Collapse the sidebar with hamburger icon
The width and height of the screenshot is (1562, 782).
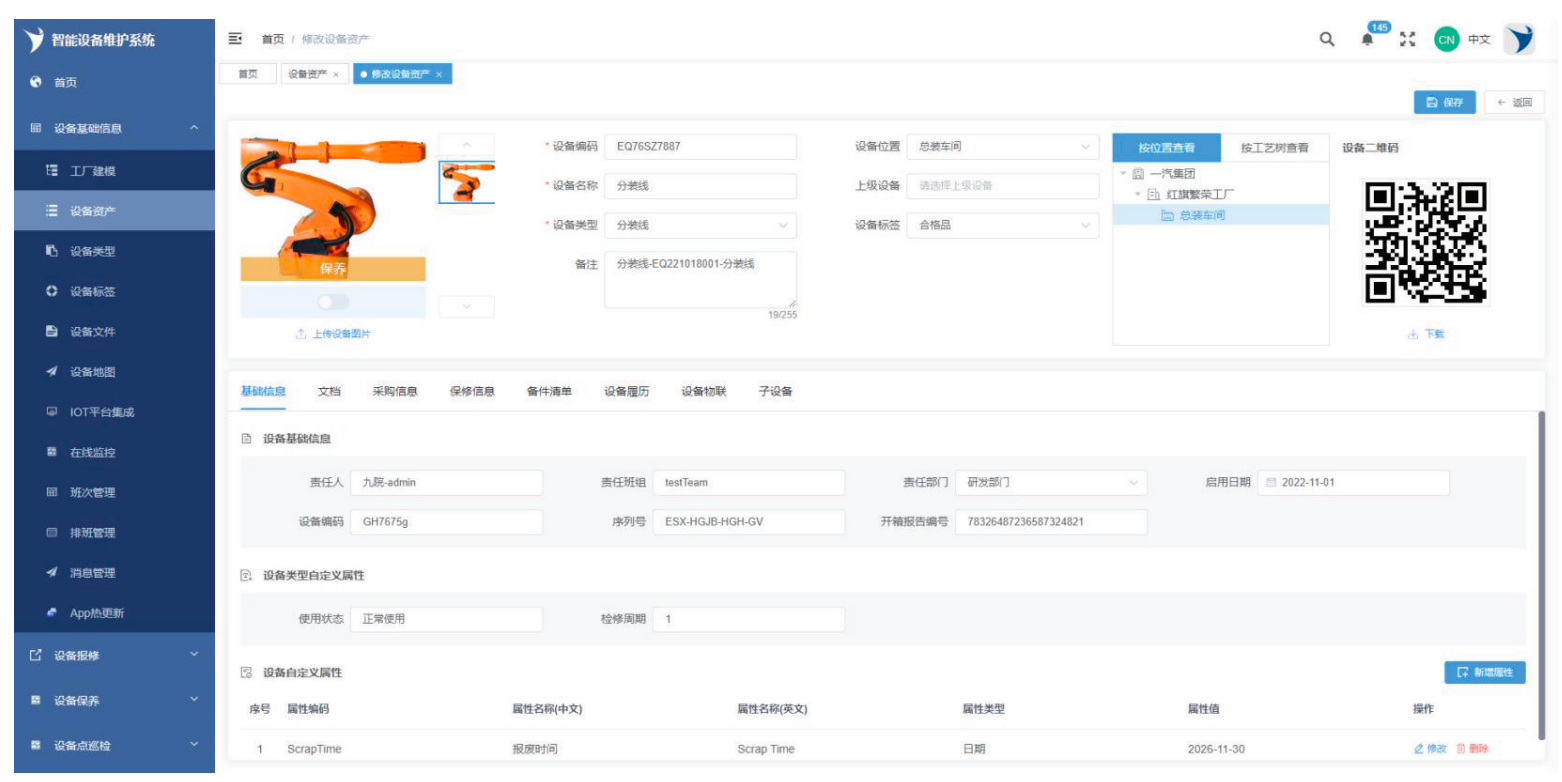pos(236,39)
